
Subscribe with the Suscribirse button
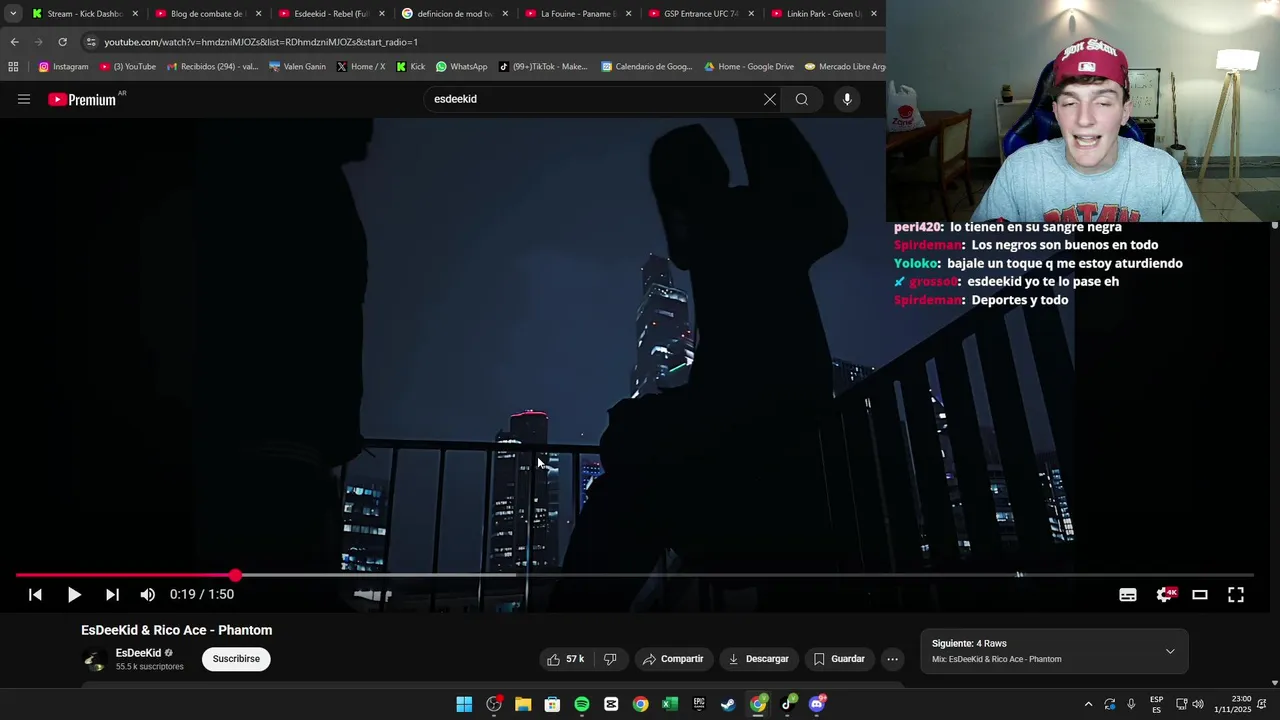point(236,659)
